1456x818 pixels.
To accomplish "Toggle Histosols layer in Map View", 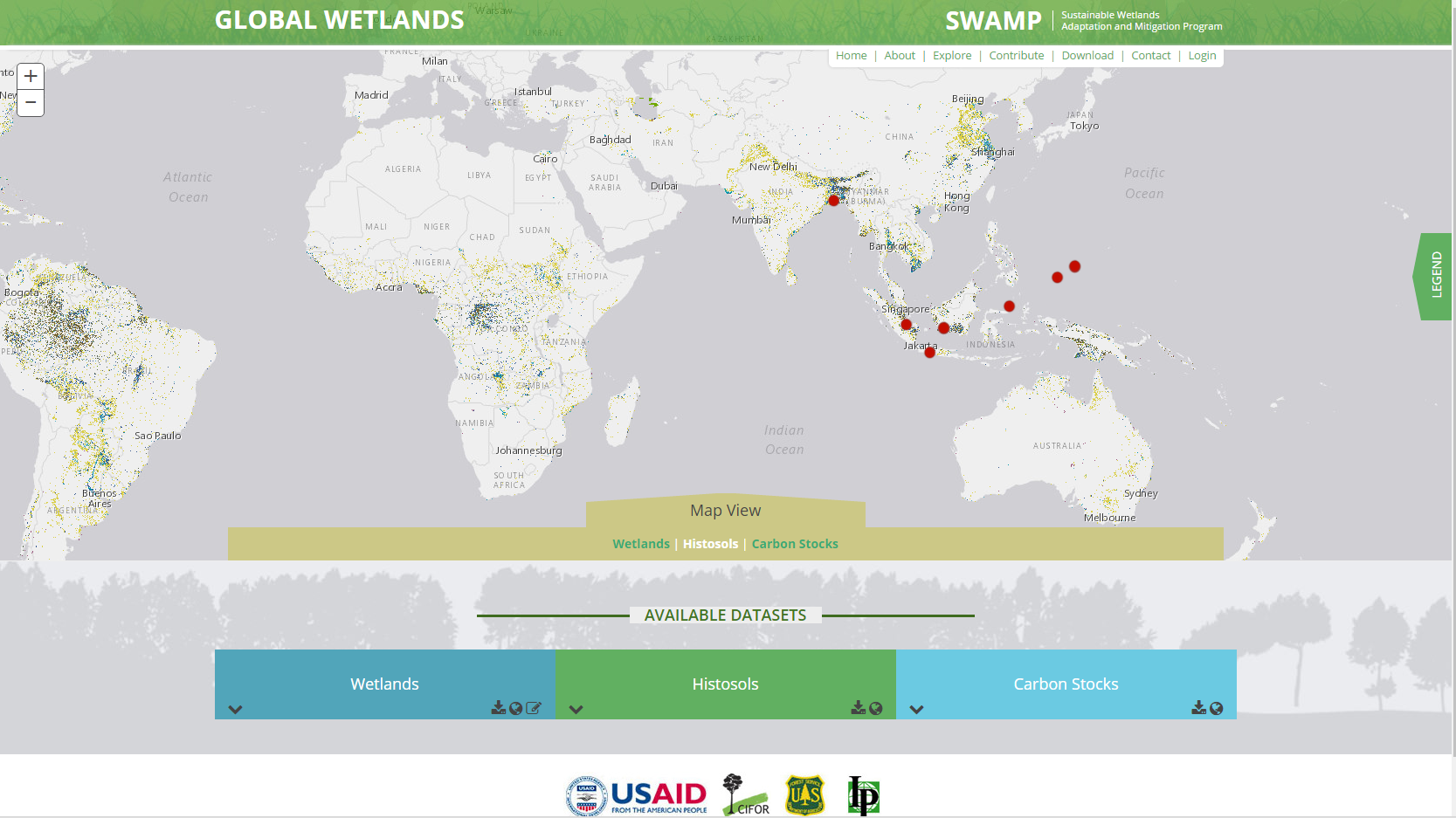I will coord(710,544).
